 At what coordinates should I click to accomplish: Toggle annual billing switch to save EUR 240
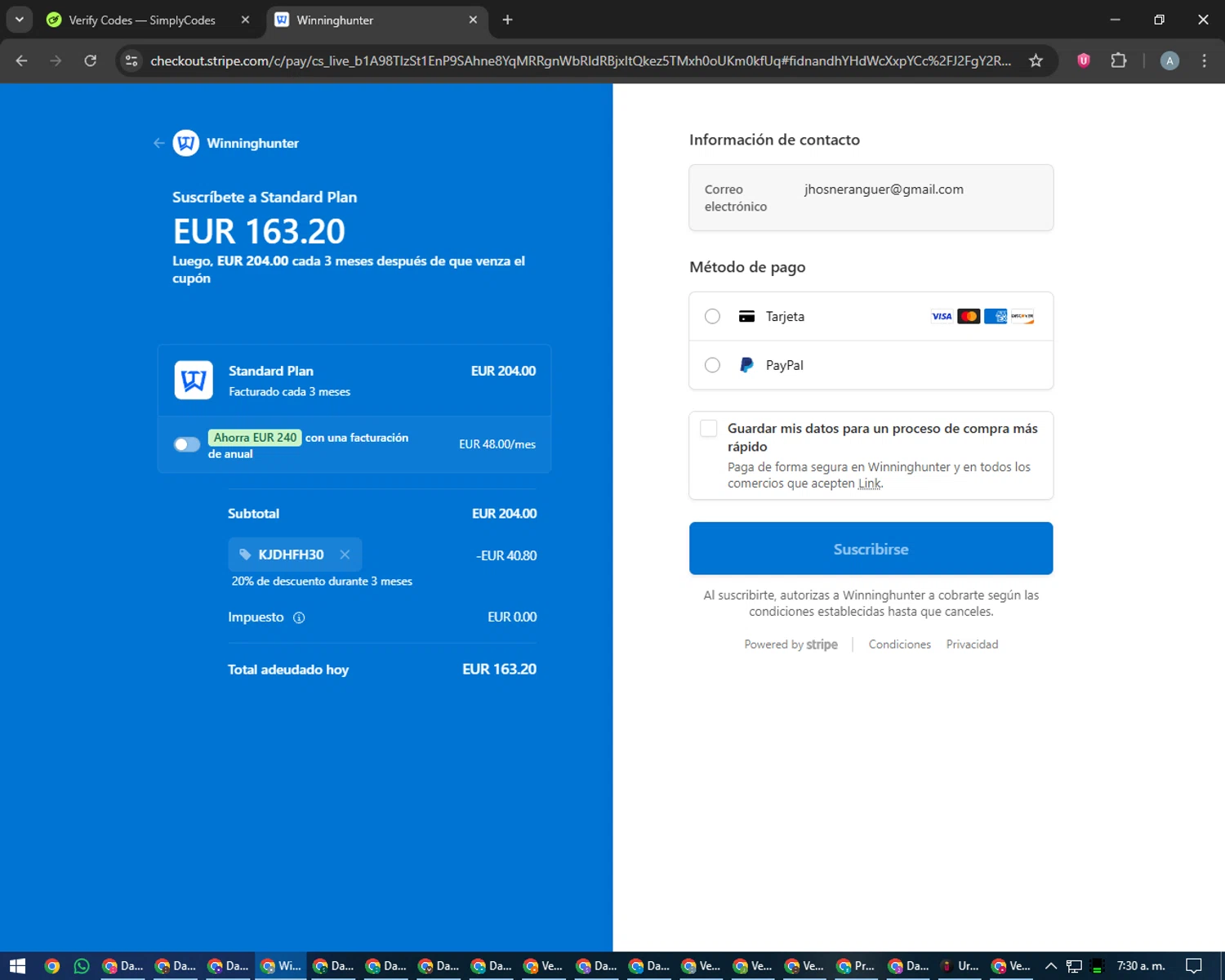point(187,444)
